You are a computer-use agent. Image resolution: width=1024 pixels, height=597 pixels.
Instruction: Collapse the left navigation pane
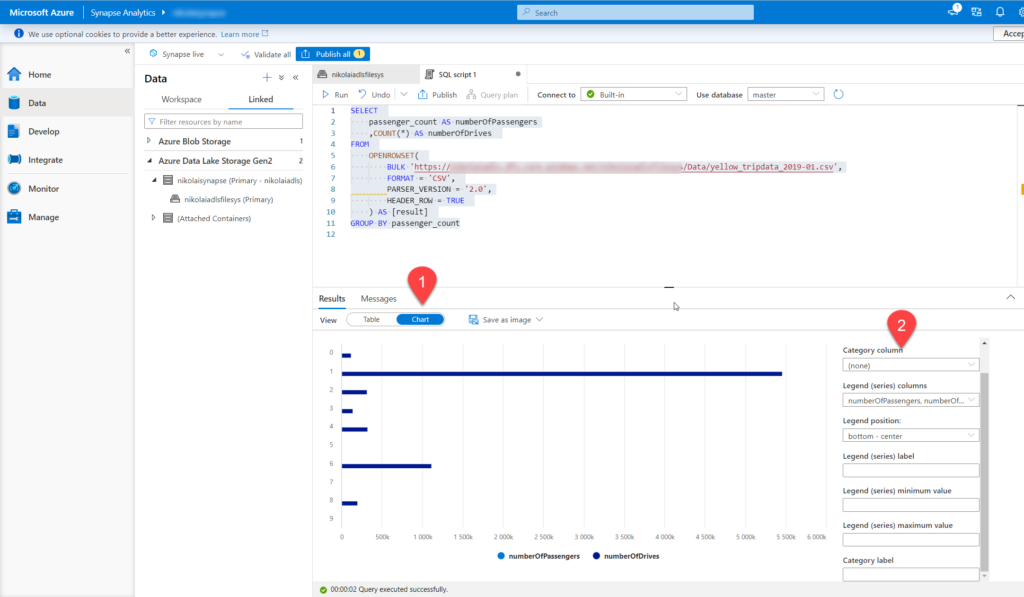click(127, 50)
